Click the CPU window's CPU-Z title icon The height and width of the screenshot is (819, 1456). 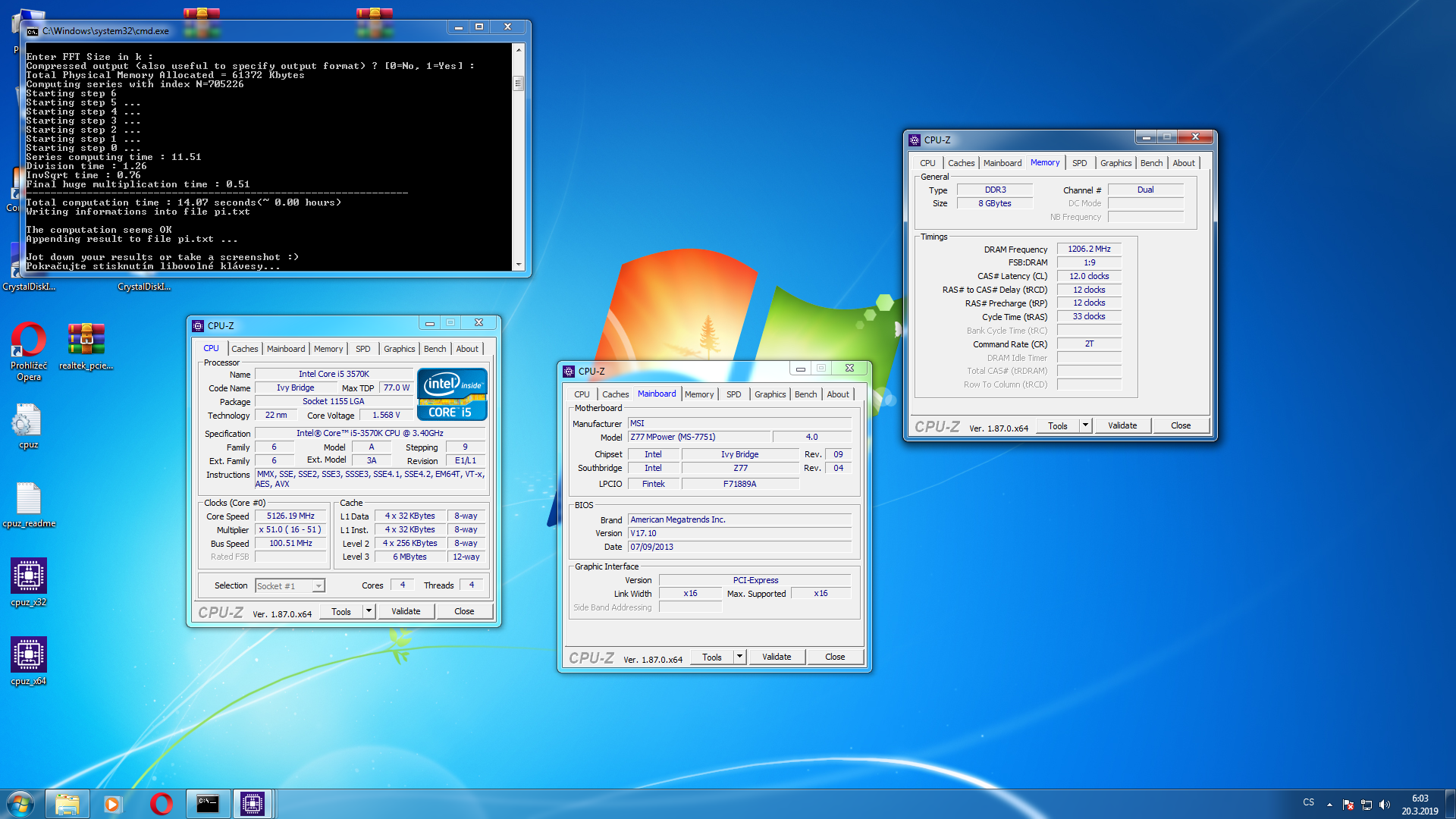pos(198,325)
